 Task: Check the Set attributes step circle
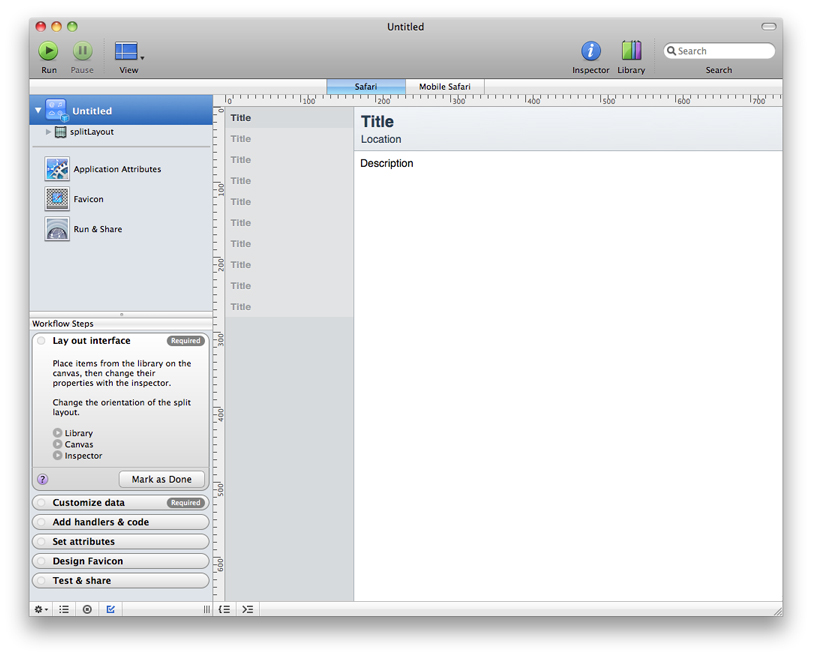[x=42, y=542]
